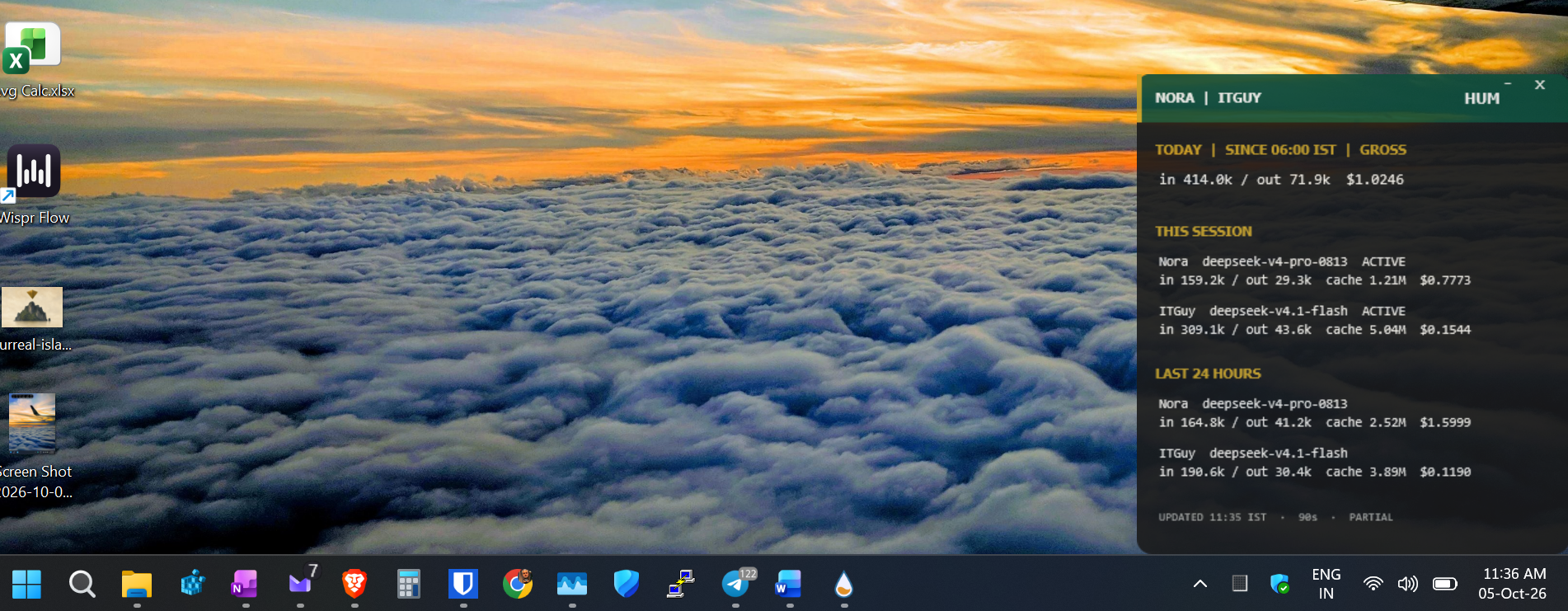Open the Proton Mail icon with badge 7
This screenshot has height=611, width=1568.
(301, 582)
